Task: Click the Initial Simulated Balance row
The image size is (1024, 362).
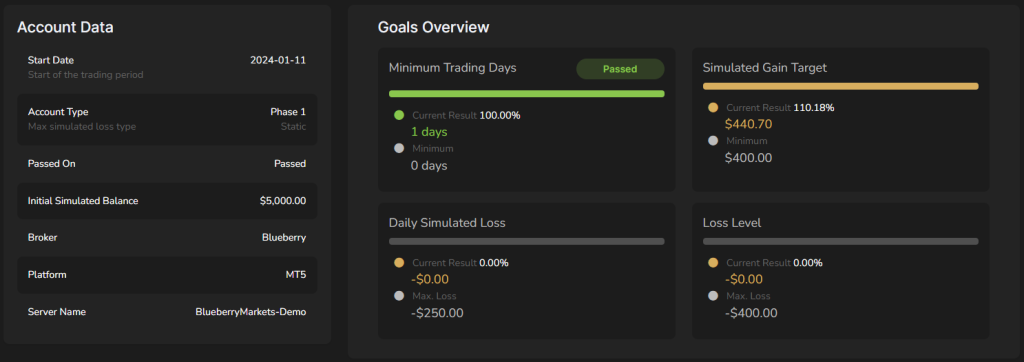Action: [167, 201]
